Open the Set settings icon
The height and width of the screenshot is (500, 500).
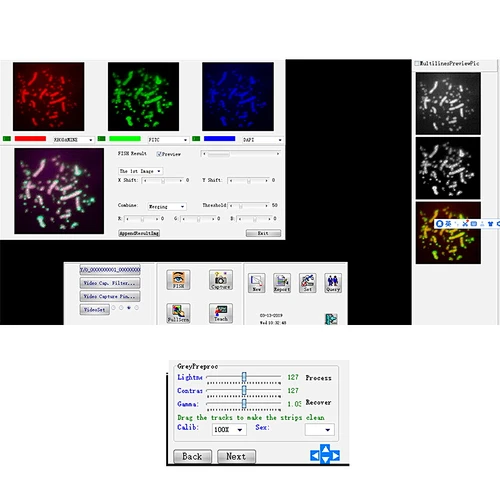[x=307, y=283]
